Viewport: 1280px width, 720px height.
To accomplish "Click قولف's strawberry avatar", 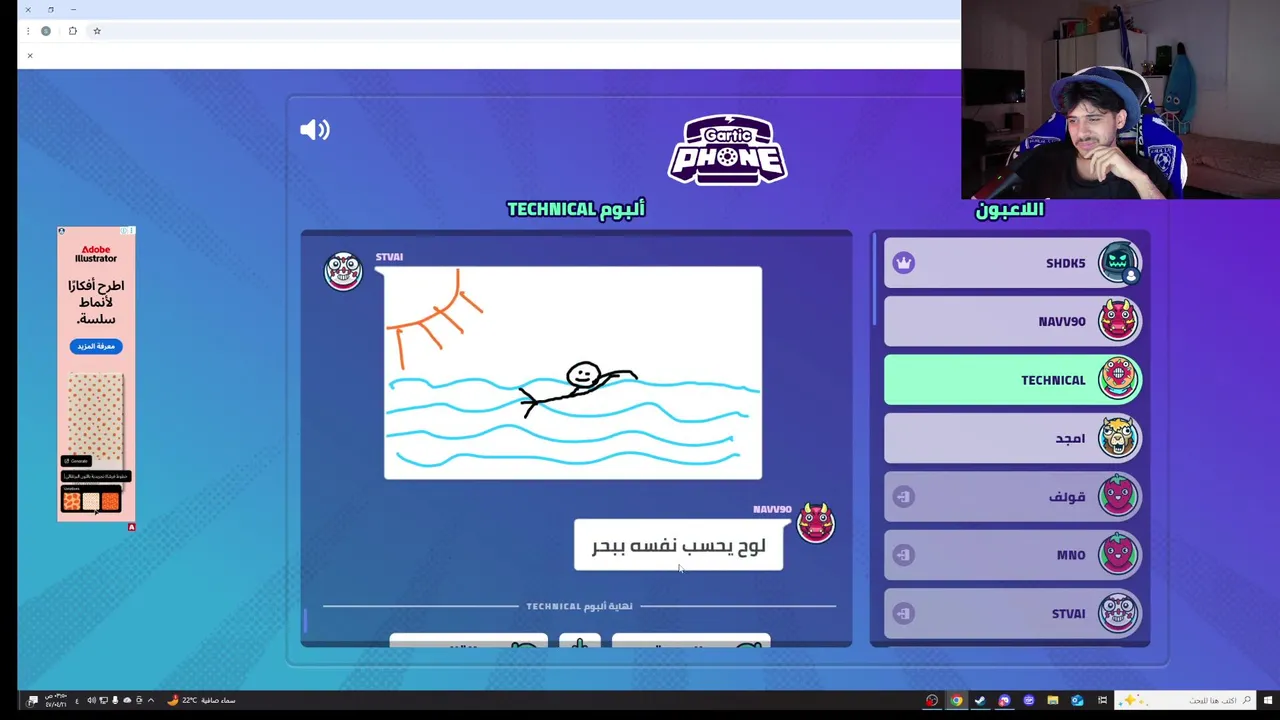I will click(x=1118, y=496).
